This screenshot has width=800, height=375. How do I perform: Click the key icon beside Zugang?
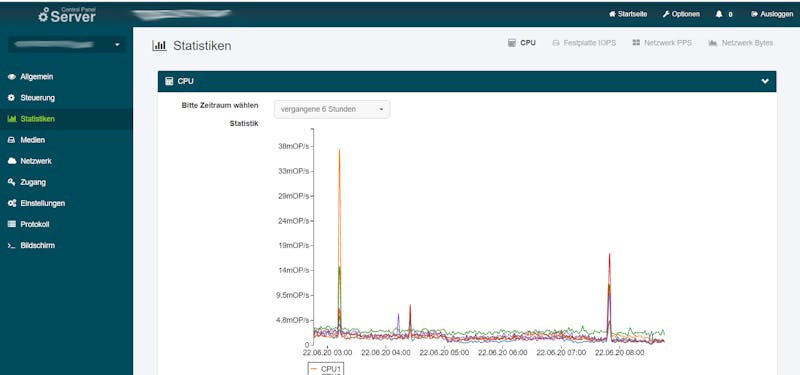pyautogui.click(x=12, y=182)
